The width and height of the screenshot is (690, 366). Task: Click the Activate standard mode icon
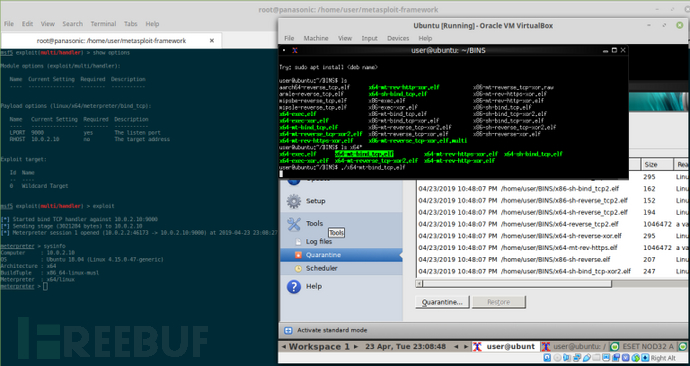click(288, 330)
